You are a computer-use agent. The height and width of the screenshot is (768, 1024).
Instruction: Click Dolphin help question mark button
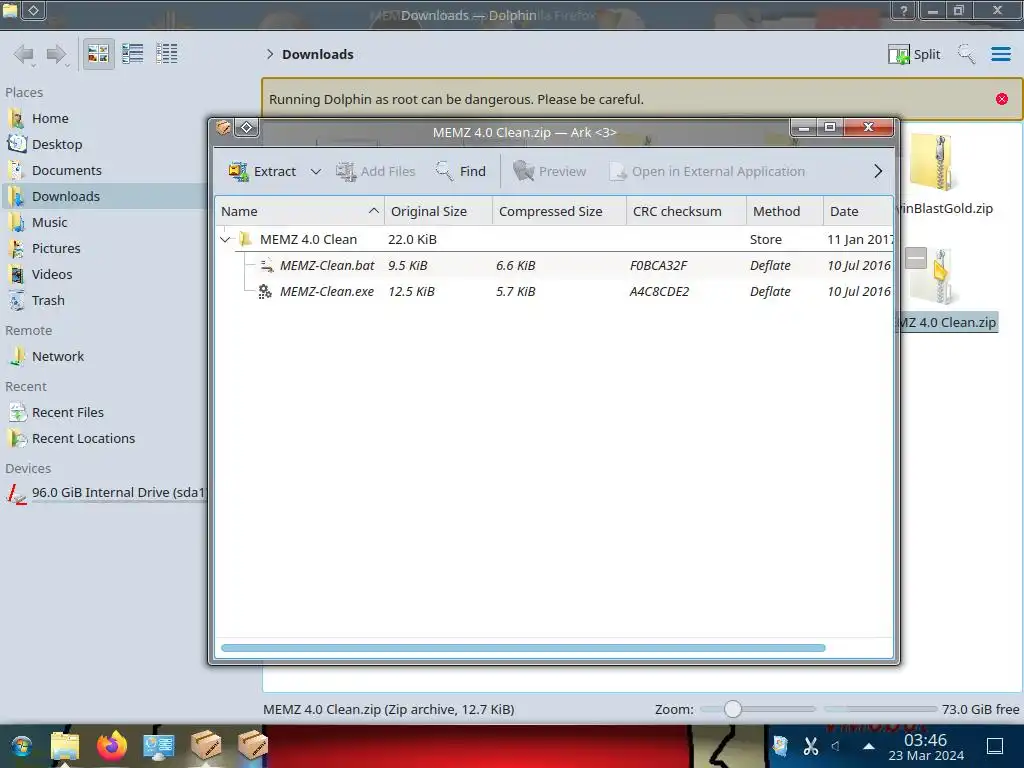coord(903,10)
